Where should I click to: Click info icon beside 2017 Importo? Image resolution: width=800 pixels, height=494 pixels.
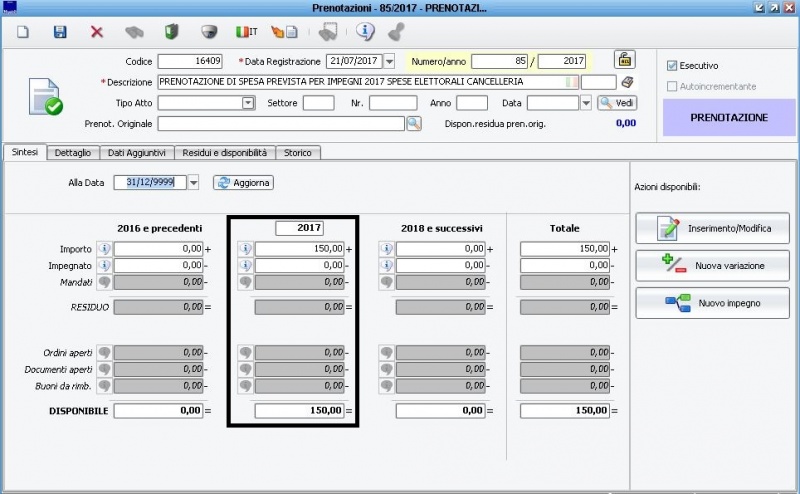(x=245, y=248)
